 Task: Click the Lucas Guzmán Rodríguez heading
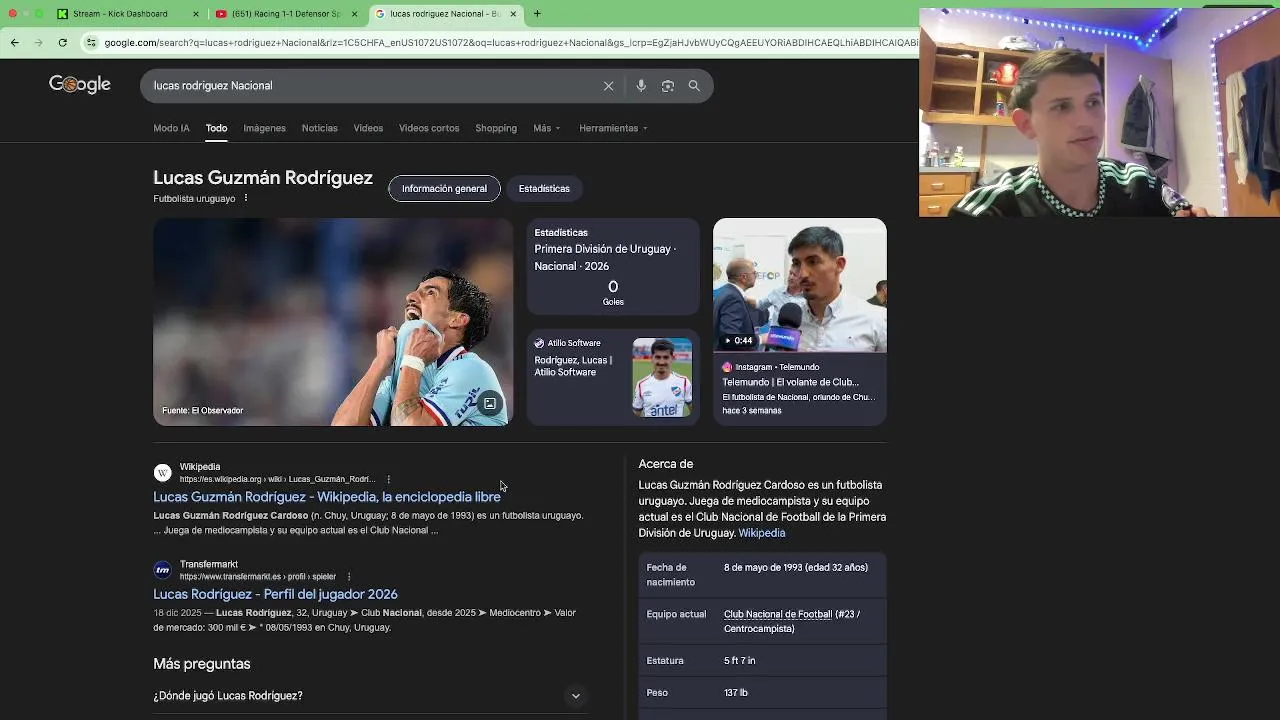pos(263,178)
